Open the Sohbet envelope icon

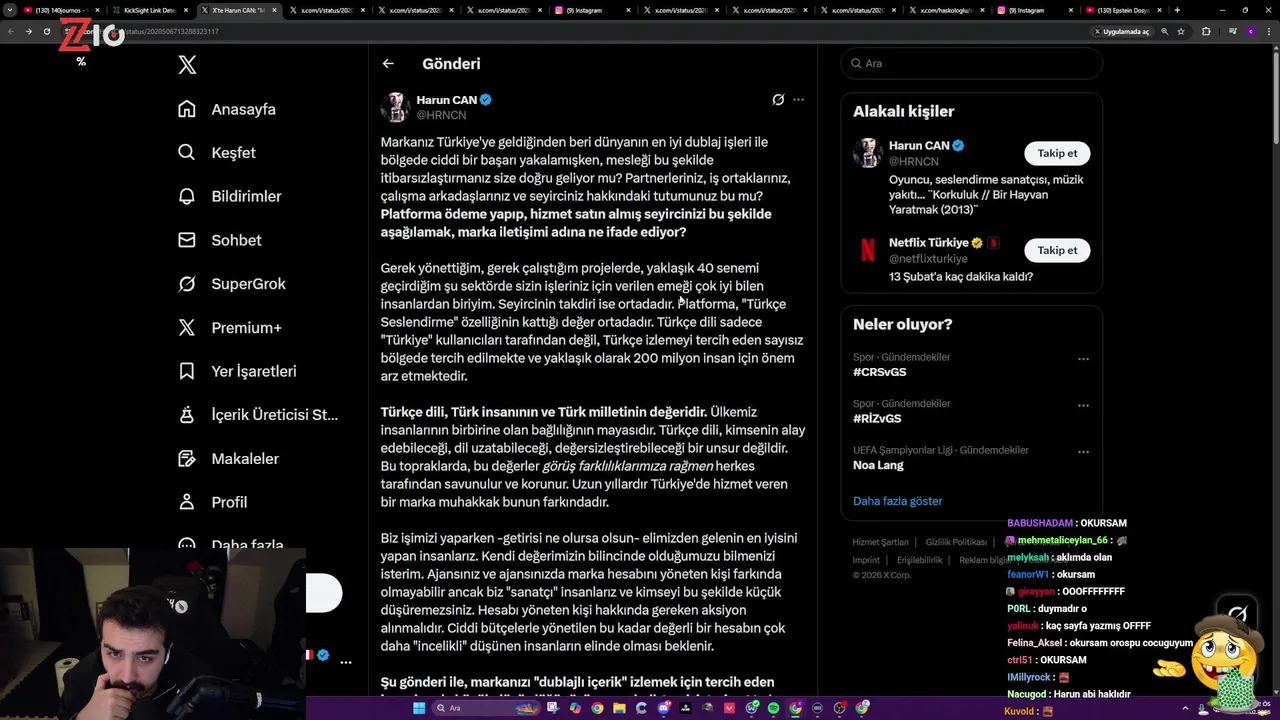187,240
